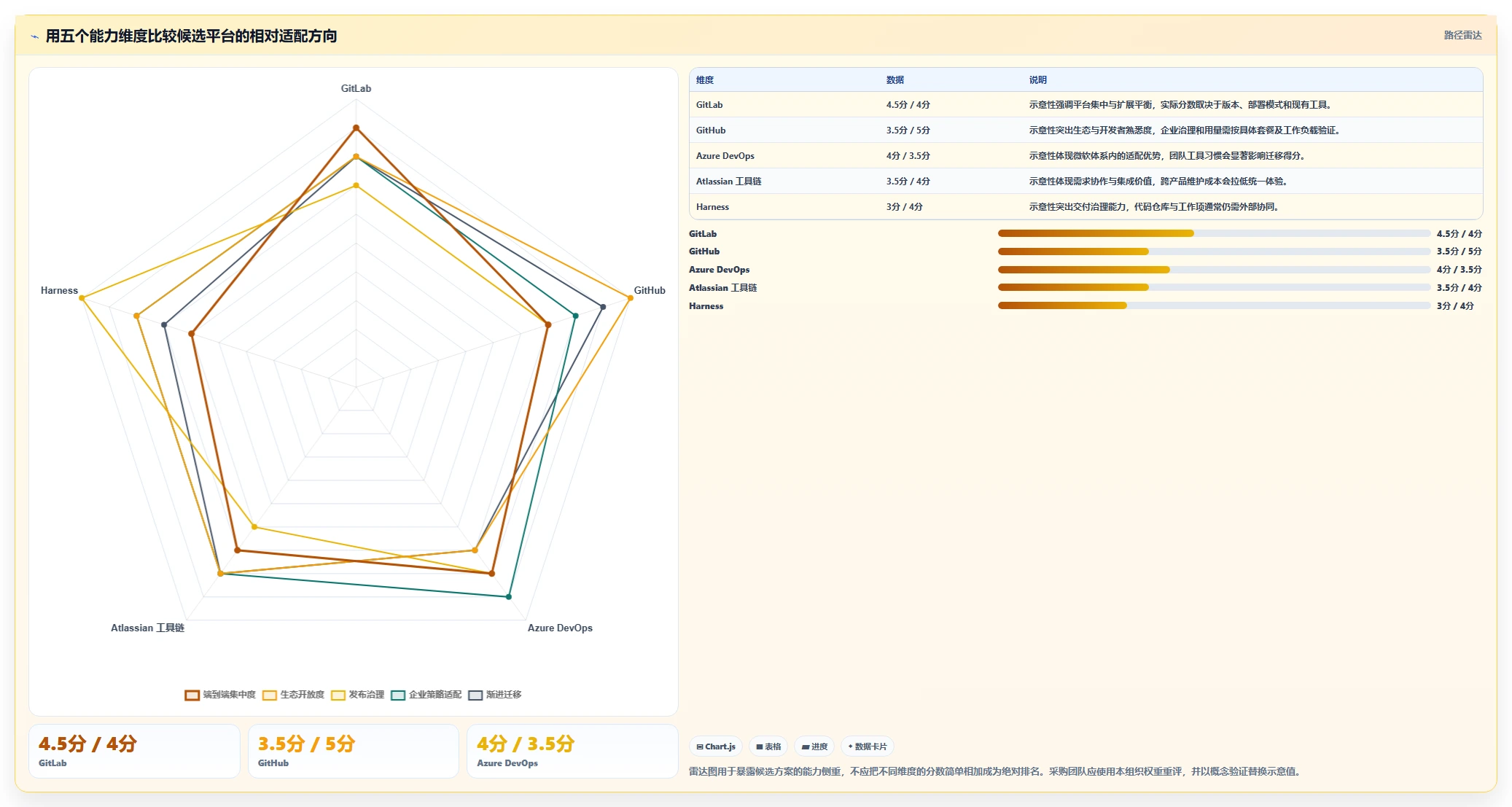Toggle the 生态开放度 legend entry

coord(293,695)
